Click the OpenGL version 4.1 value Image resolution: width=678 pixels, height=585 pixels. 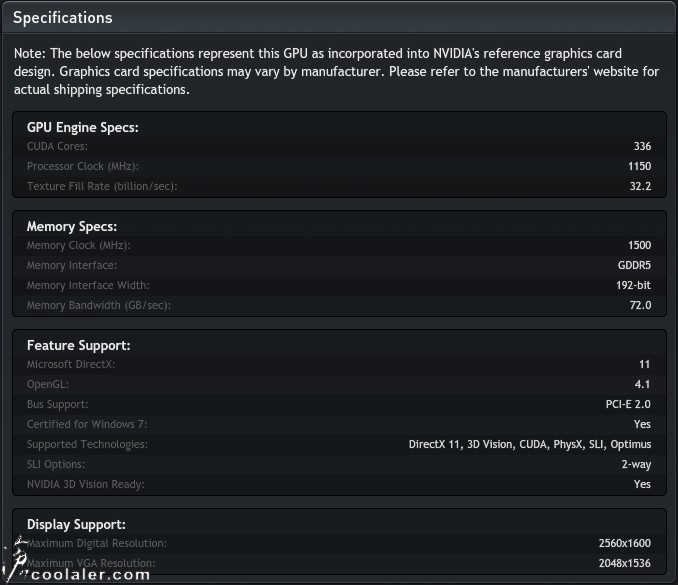[642, 384]
